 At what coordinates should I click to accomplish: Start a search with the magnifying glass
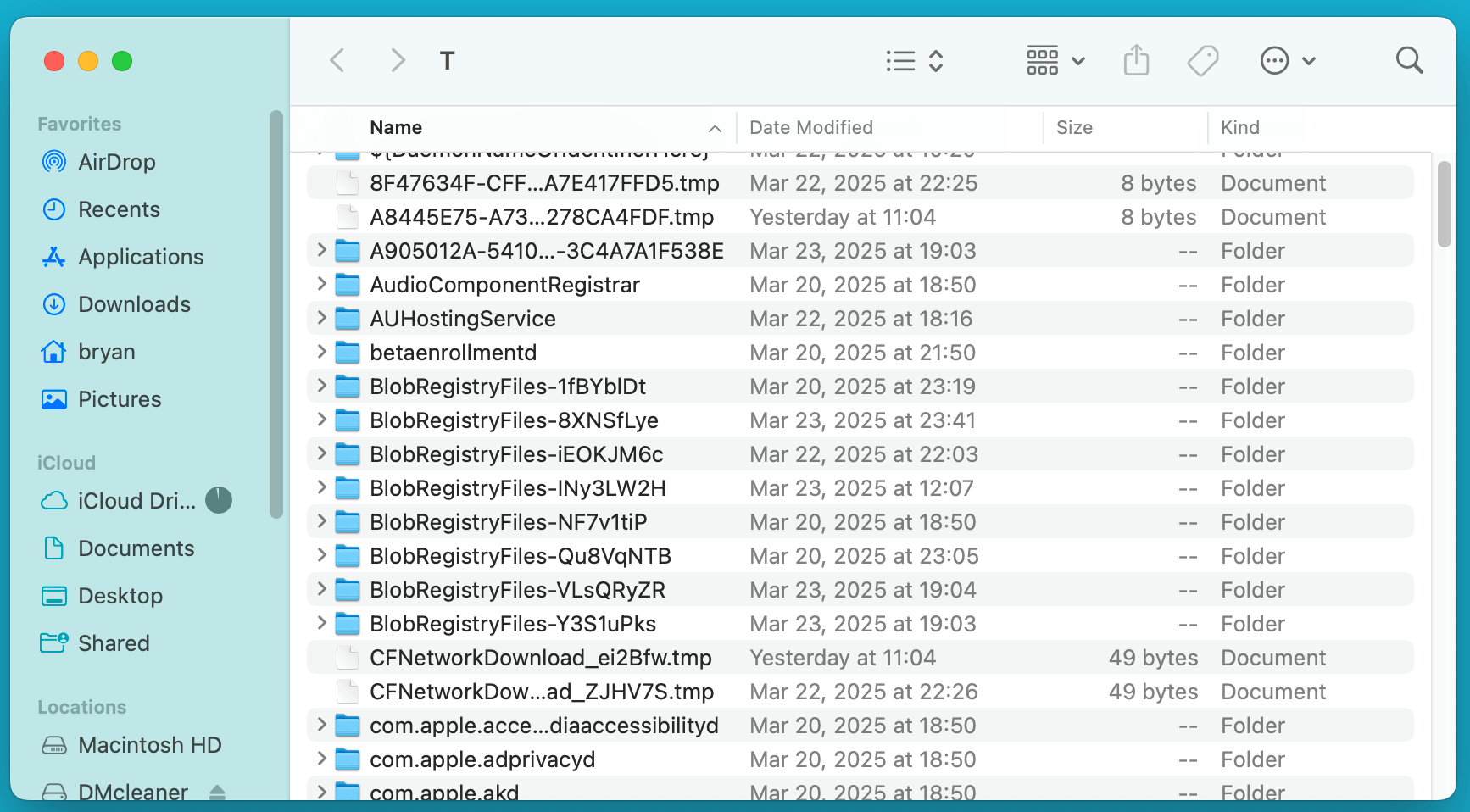click(x=1409, y=60)
